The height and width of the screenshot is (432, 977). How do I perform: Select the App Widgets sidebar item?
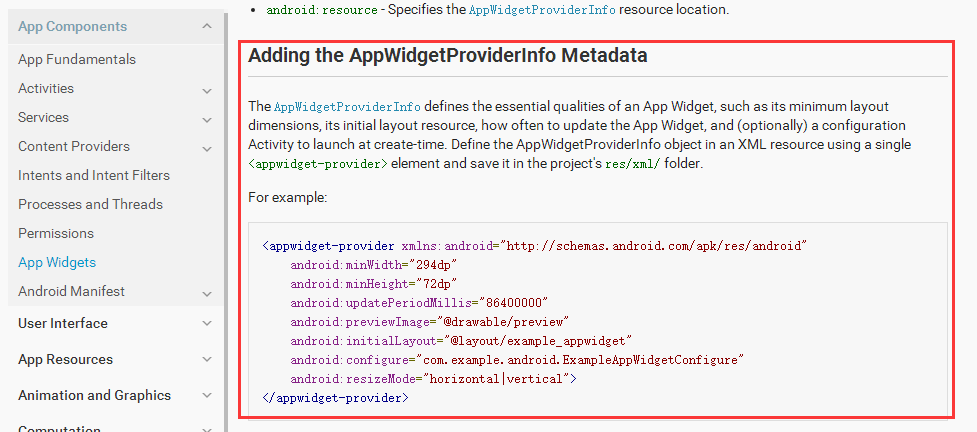[57, 262]
